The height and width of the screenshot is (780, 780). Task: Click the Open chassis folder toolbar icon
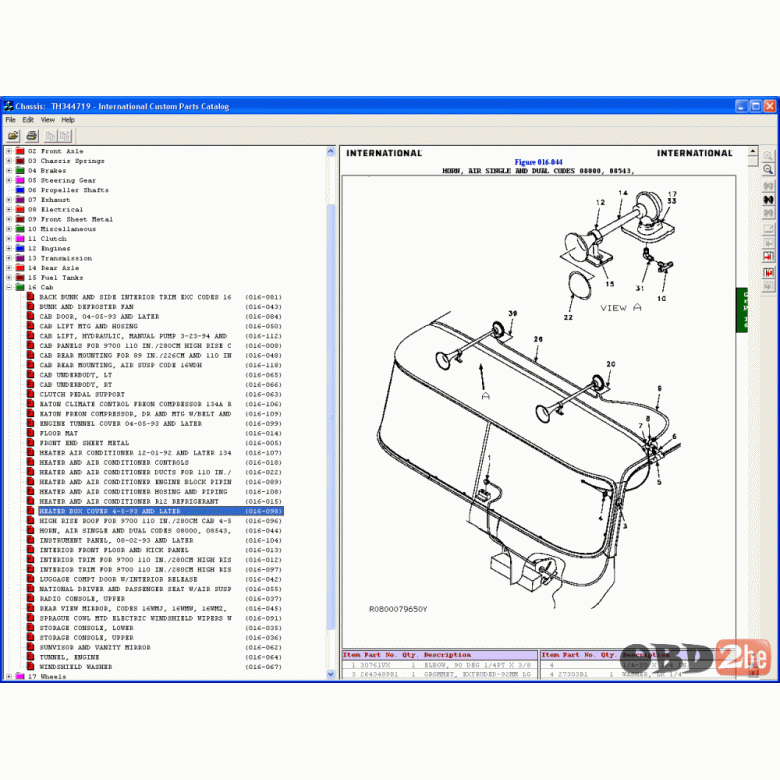13,135
